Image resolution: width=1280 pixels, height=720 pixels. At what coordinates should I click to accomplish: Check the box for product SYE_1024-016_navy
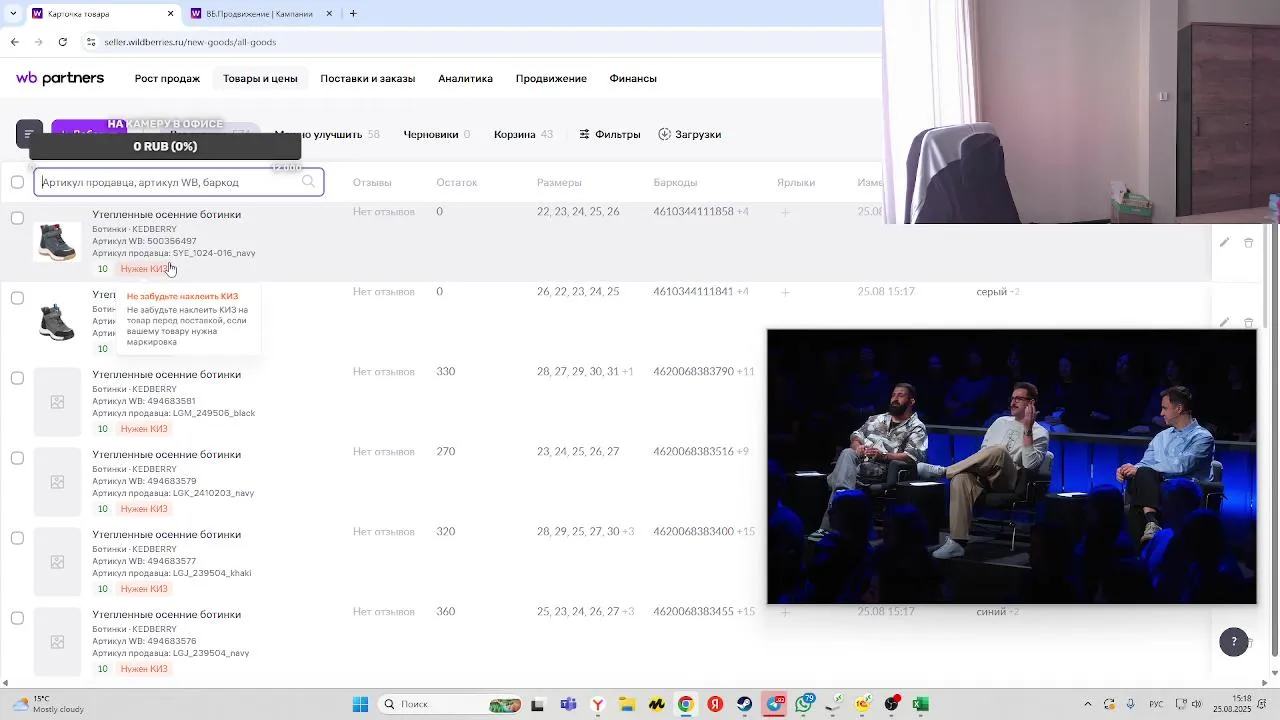tap(17, 218)
